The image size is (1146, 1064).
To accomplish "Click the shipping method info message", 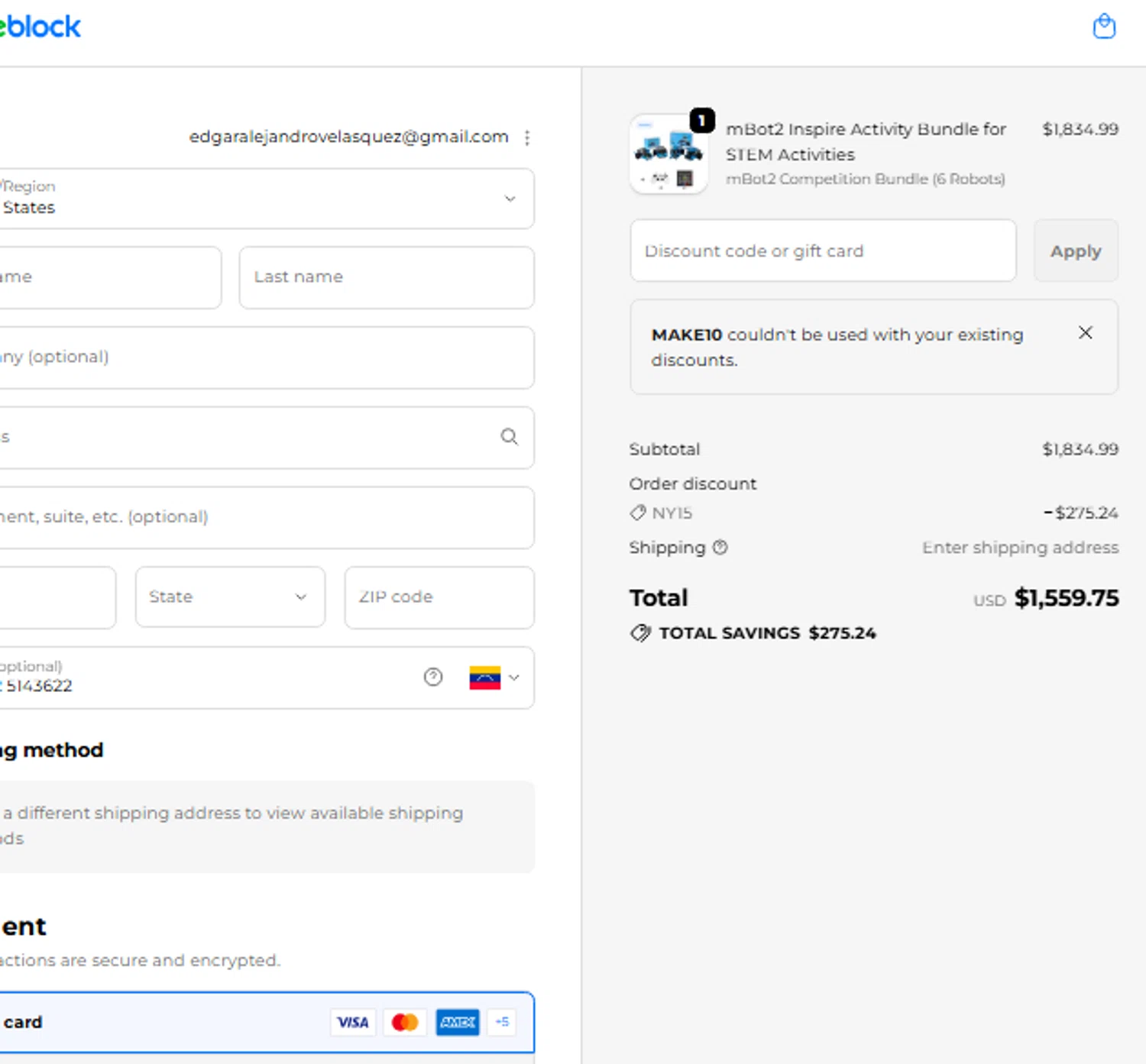I will point(267,826).
